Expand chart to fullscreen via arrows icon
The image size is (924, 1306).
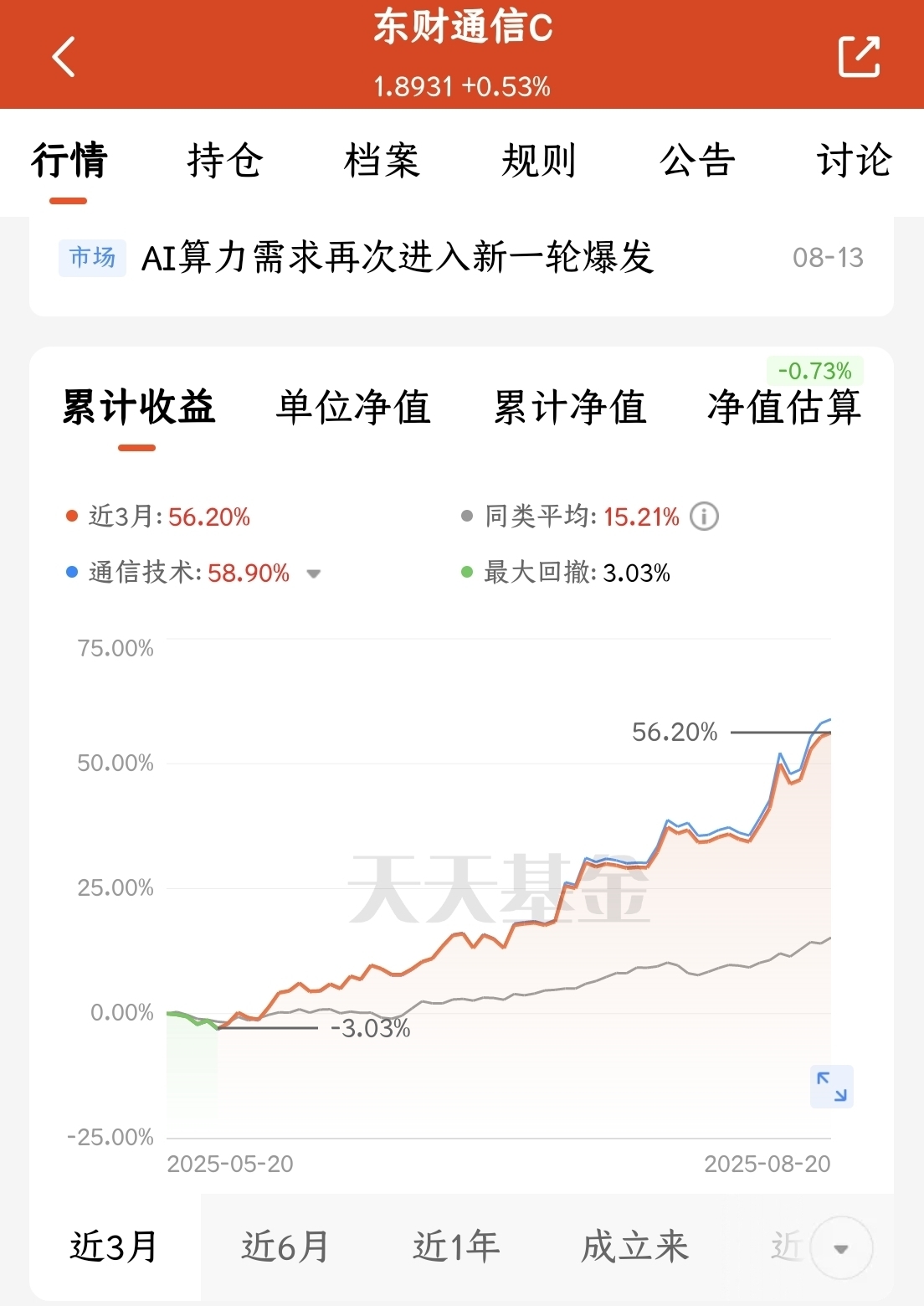click(831, 1086)
